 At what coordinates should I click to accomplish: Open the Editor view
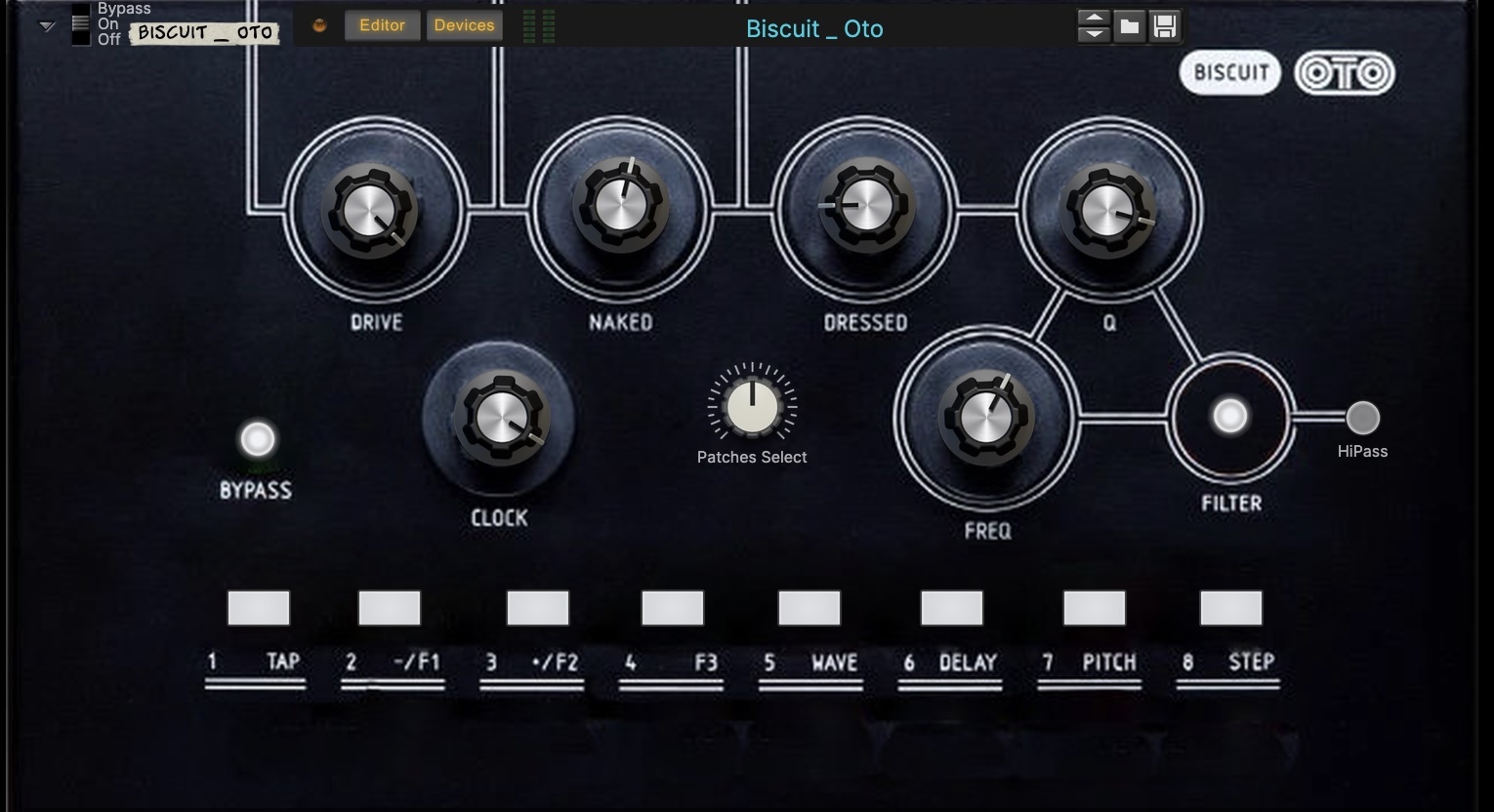pyautogui.click(x=382, y=25)
